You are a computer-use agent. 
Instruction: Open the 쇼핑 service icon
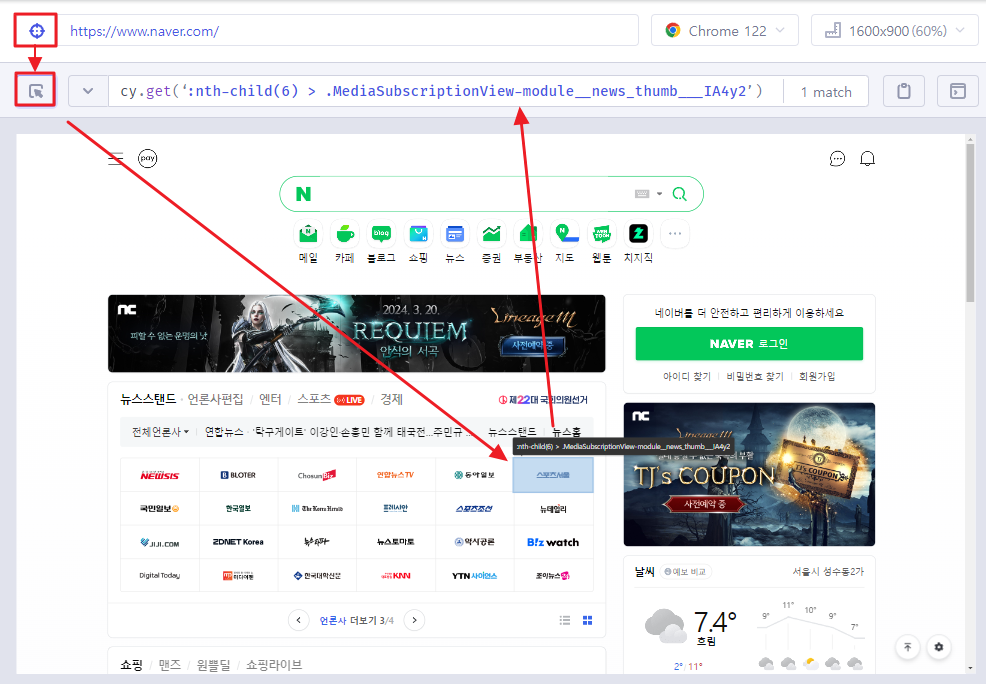pyautogui.click(x=418, y=234)
